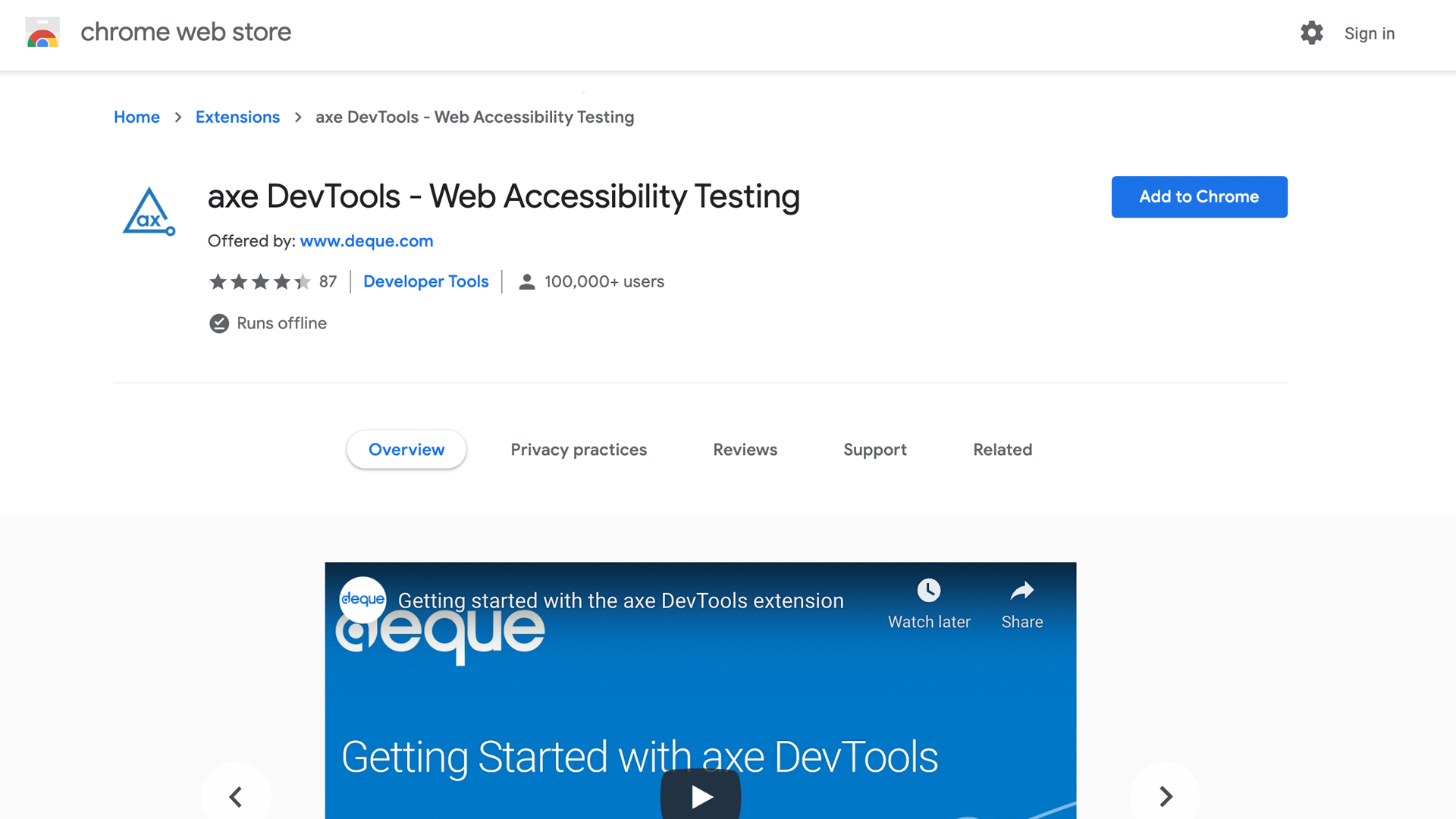Click the Chrome Web Store logo

pos(42,33)
